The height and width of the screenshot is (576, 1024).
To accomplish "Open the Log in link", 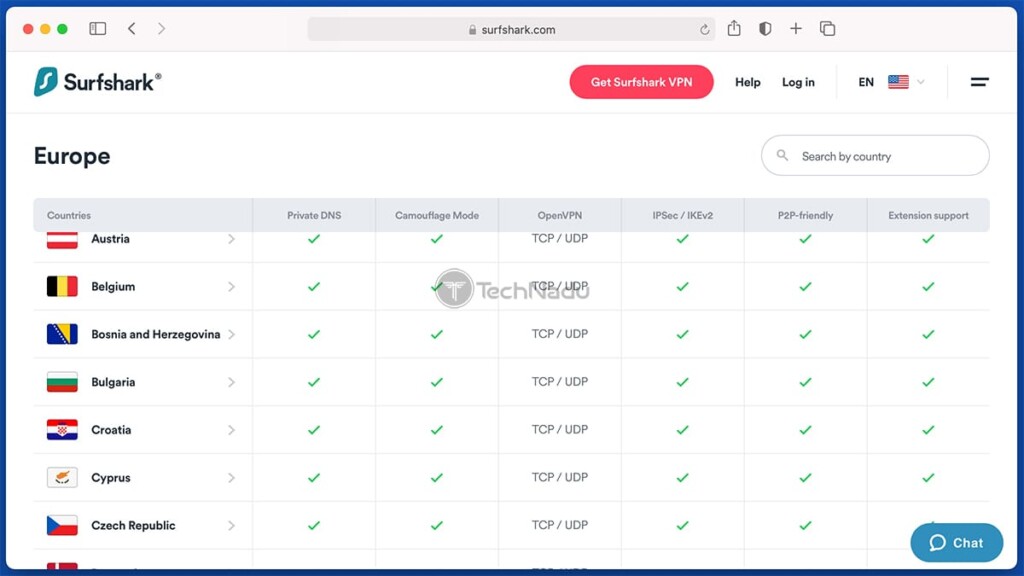I will tap(798, 82).
